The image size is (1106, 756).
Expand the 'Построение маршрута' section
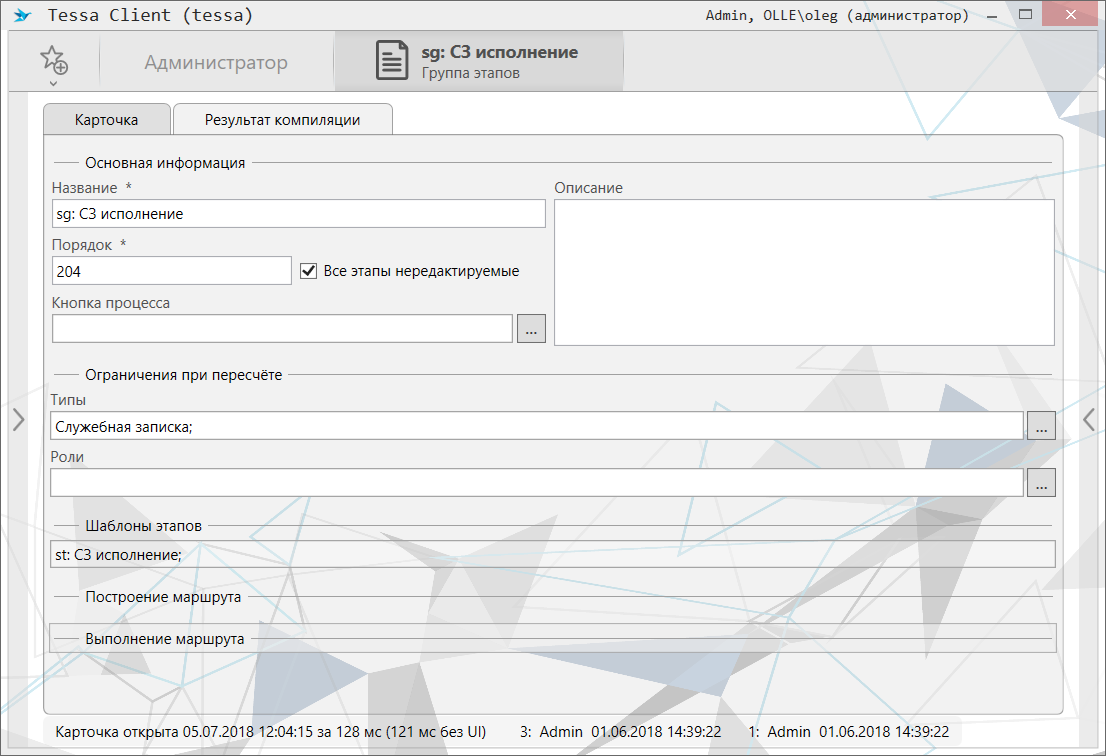(163, 597)
